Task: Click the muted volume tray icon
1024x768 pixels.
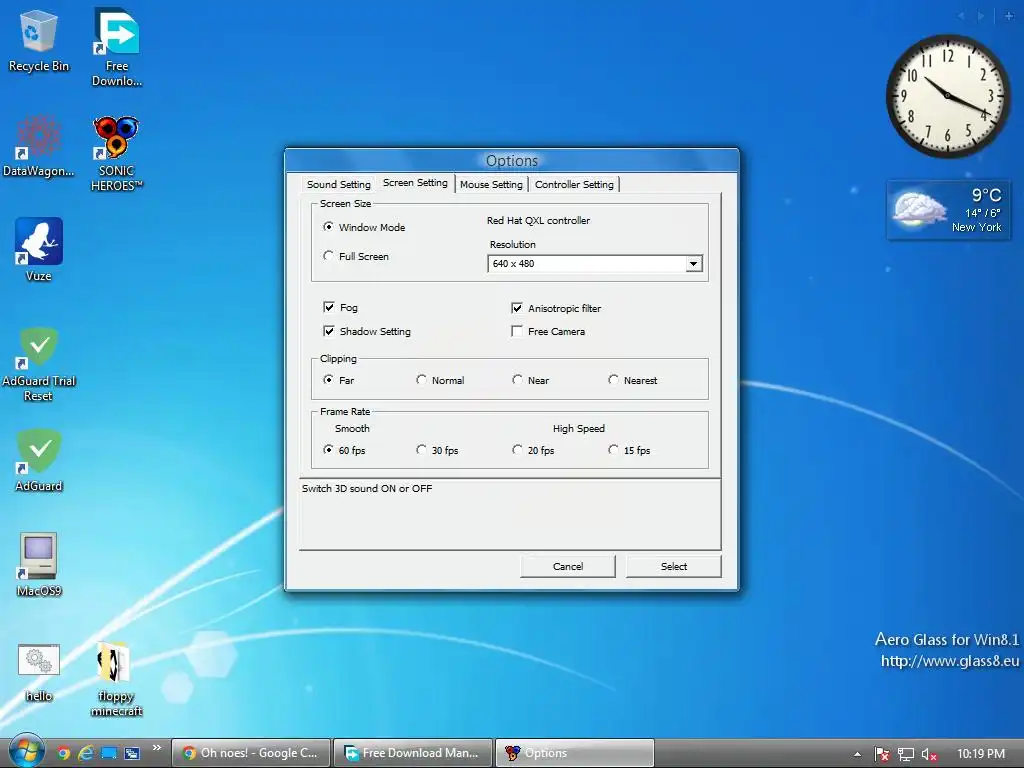Action: pyautogui.click(x=929, y=754)
